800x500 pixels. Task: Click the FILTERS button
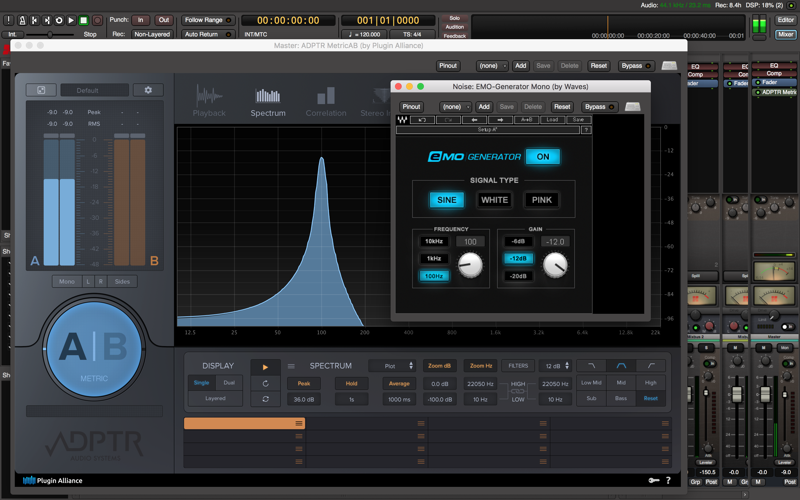point(518,366)
